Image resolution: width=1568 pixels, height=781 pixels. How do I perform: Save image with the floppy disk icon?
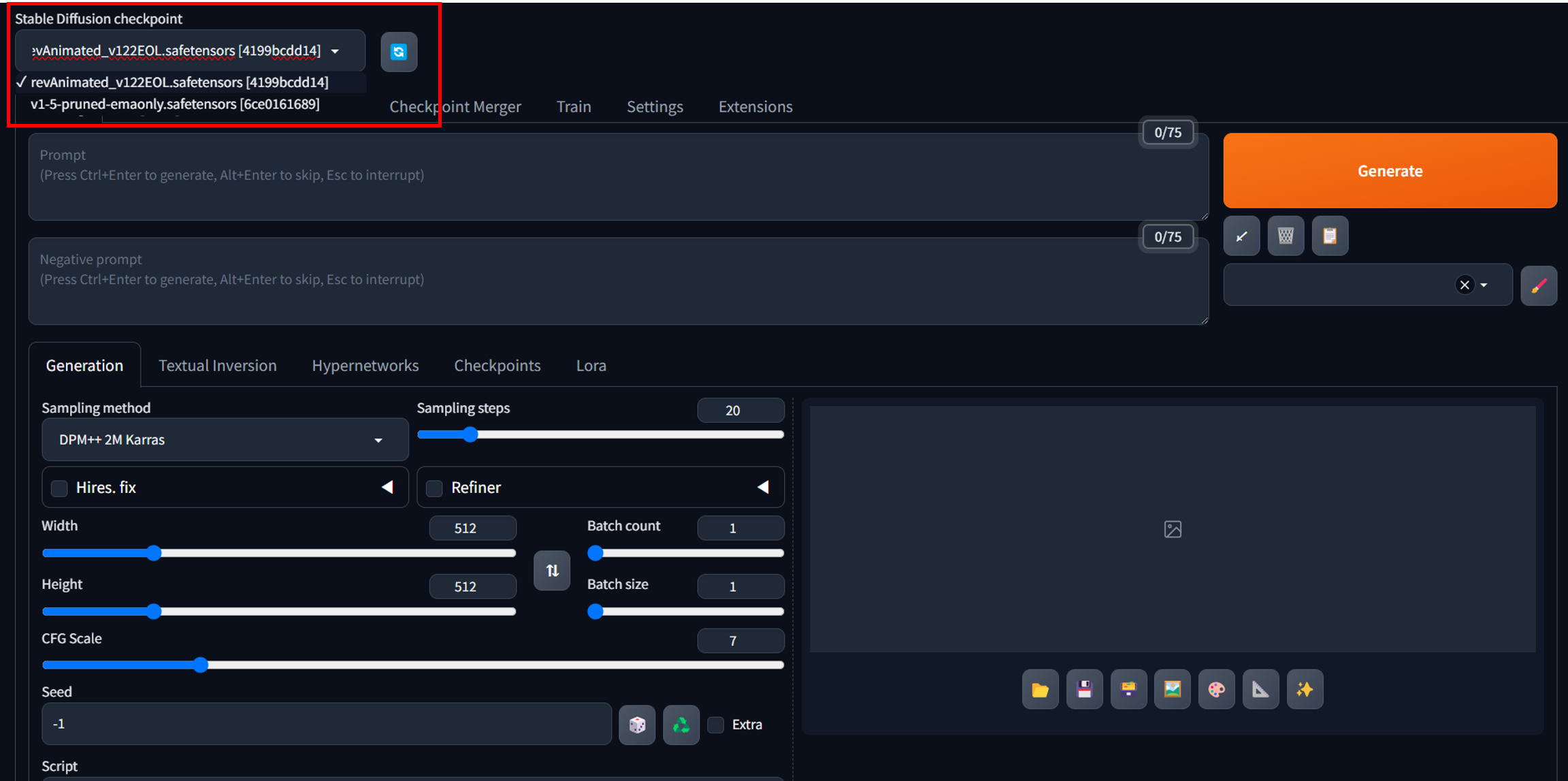[x=1084, y=690]
